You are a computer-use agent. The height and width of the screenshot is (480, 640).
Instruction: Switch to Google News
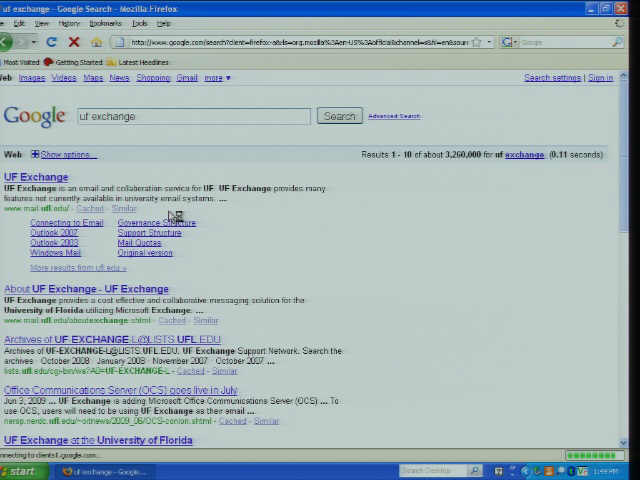(x=119, y=78)
